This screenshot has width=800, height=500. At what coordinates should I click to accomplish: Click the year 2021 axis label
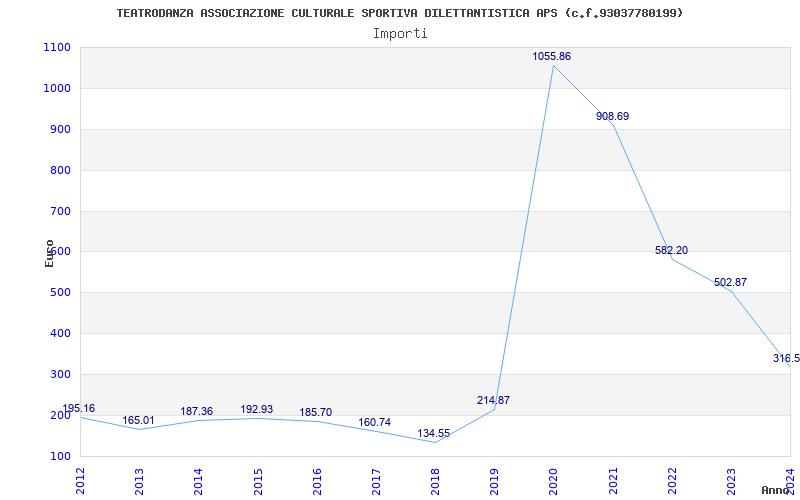[613, 481]
